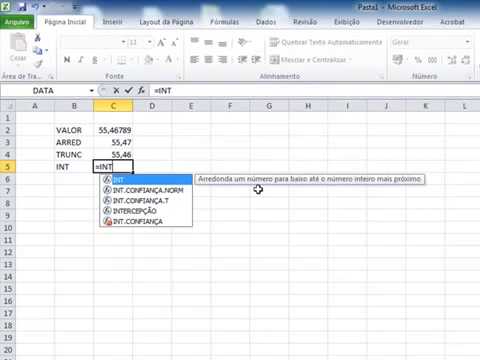Viewport: 480px width, 360px height.
Task: Click the align text right icon
Action: click(x=222, y=59)
